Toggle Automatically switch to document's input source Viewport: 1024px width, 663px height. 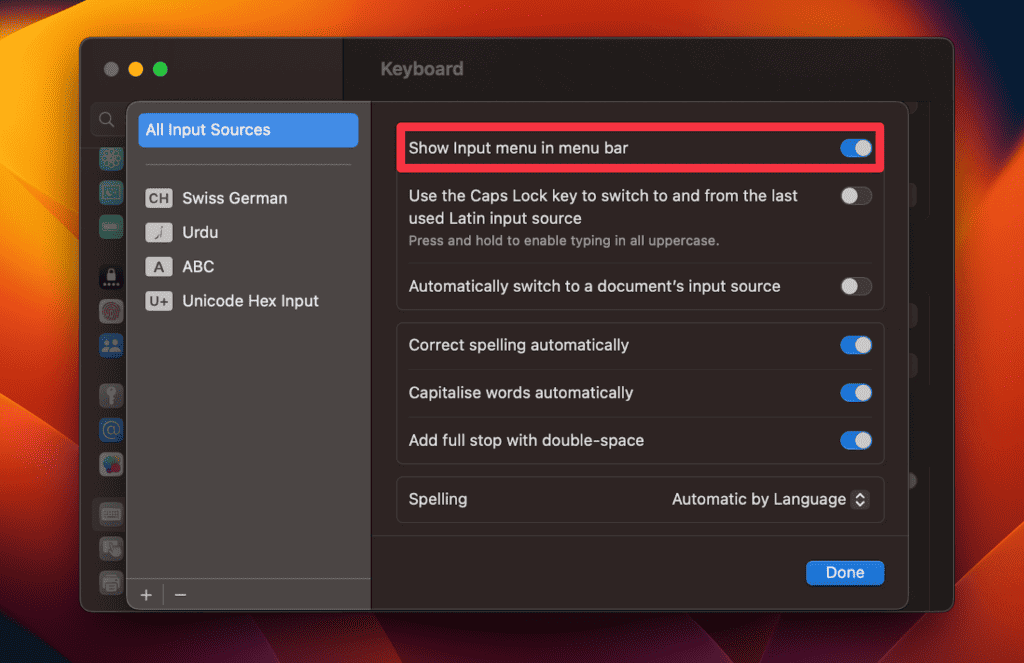856,286
